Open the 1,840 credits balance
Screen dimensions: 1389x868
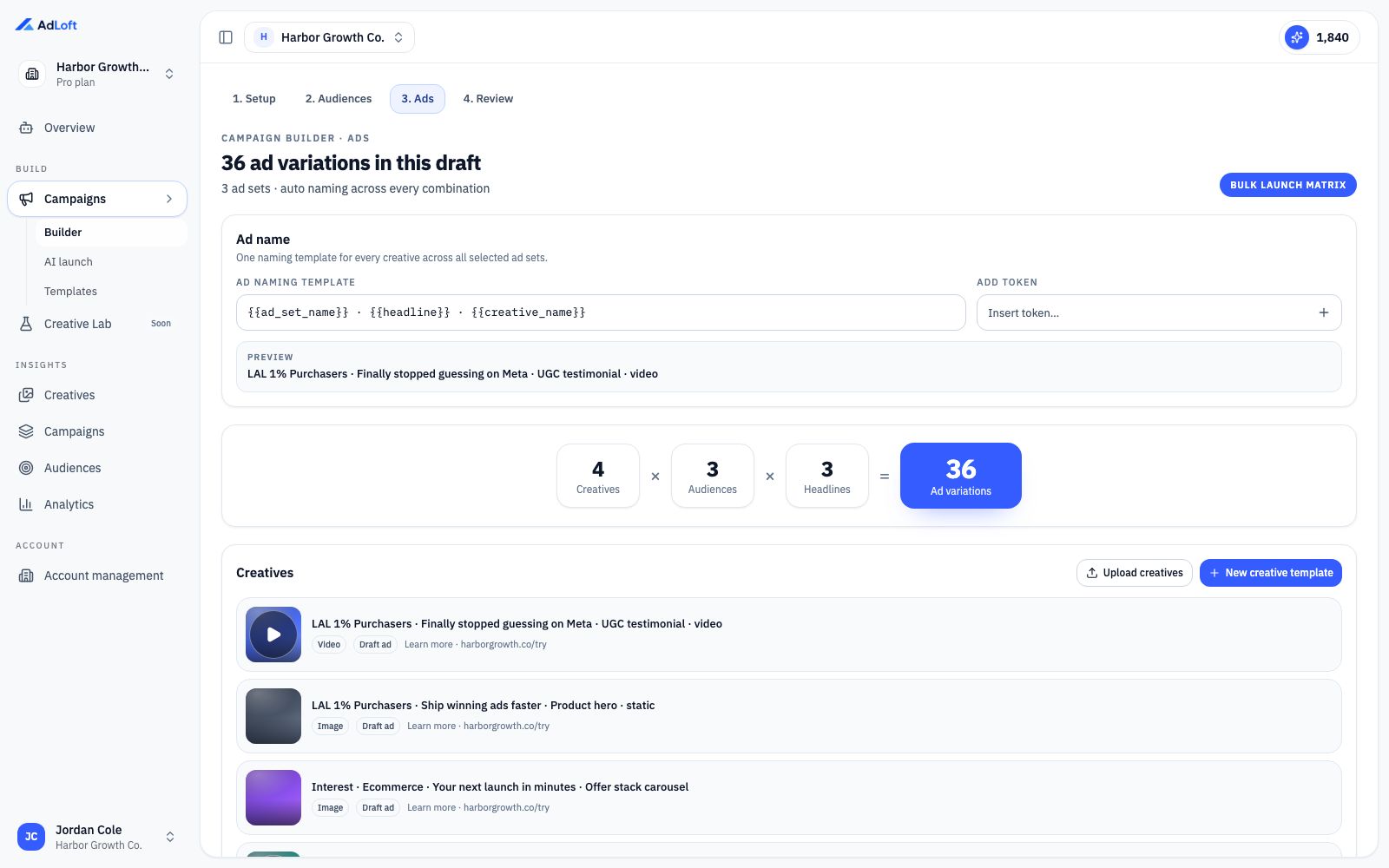[x=1320, y=37]
